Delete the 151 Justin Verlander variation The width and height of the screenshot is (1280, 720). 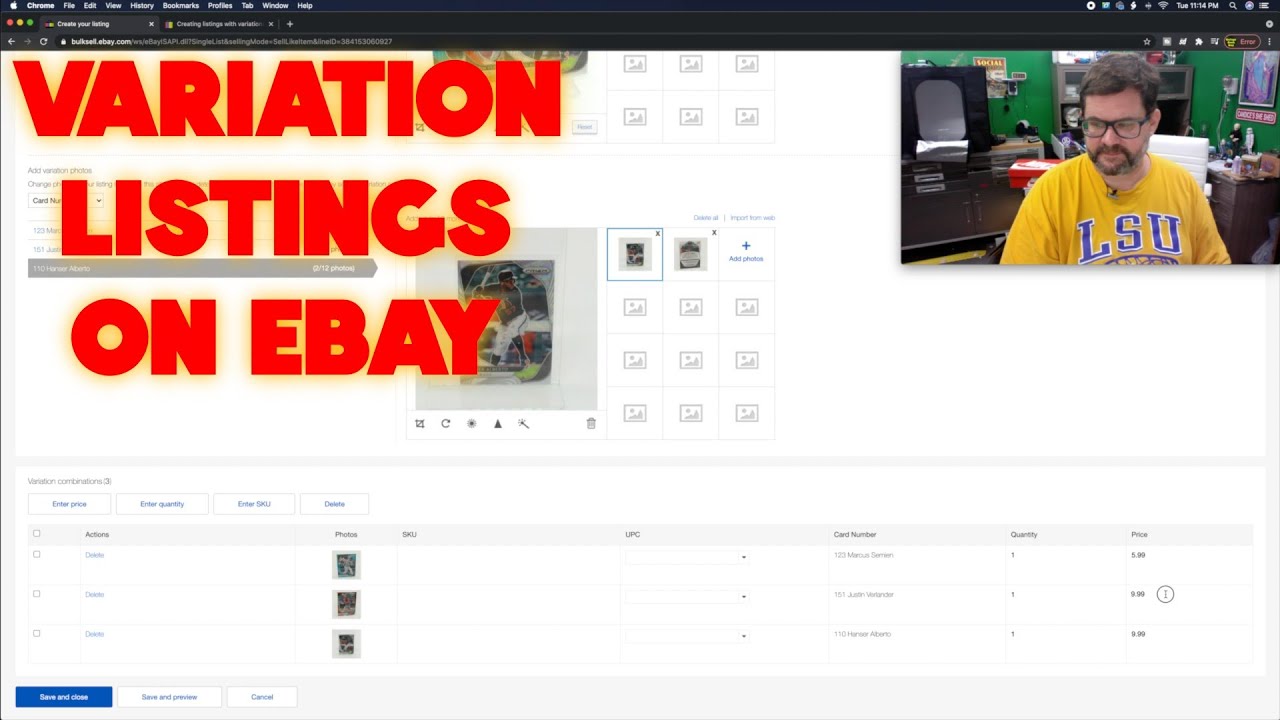tap(94, 595)
